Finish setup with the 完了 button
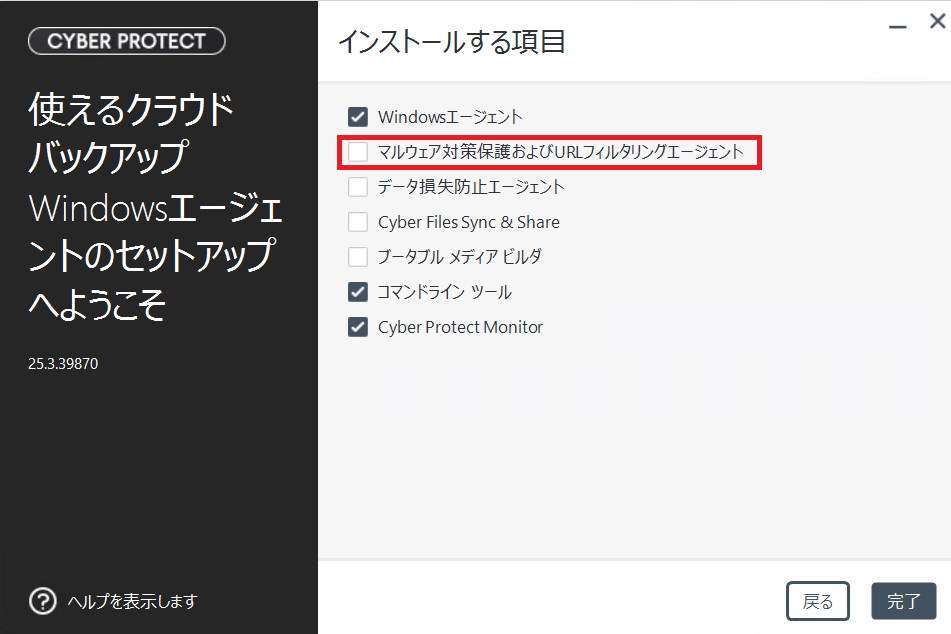Viewport: 951px width, 634px height. coord(904,601)
